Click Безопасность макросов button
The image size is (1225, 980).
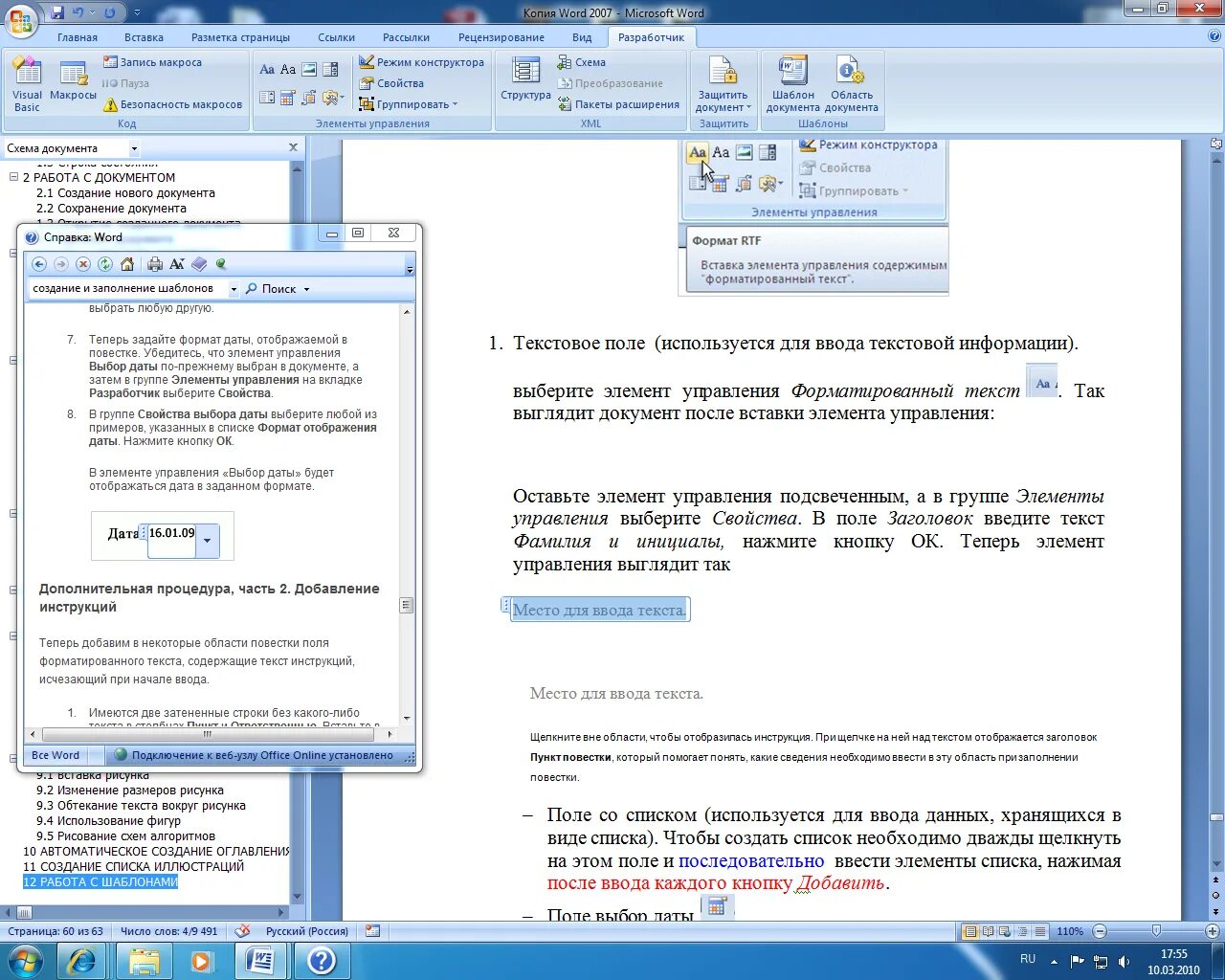coord(172,104)
